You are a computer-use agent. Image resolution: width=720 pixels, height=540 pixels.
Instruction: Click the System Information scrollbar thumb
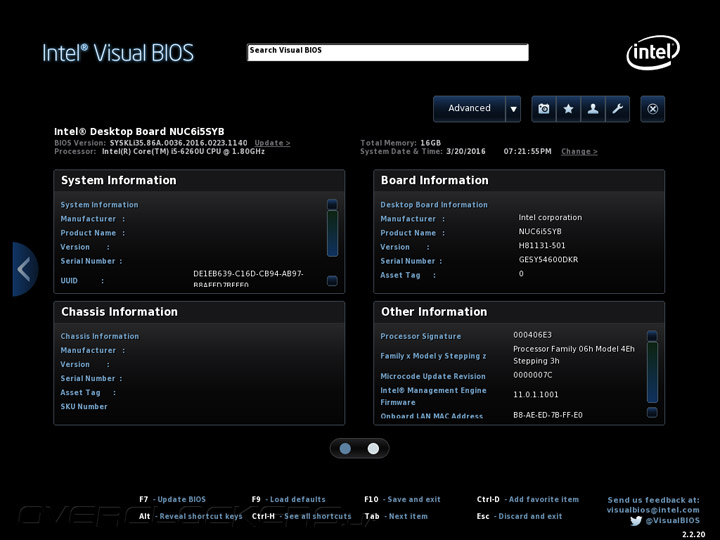(x=332, y=233)
